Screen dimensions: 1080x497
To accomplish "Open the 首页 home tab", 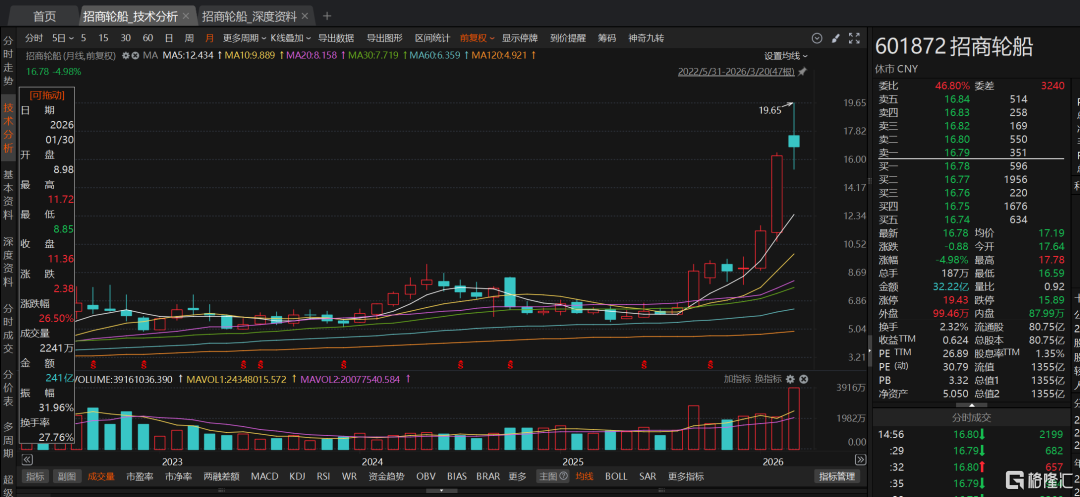I will 45,16.
